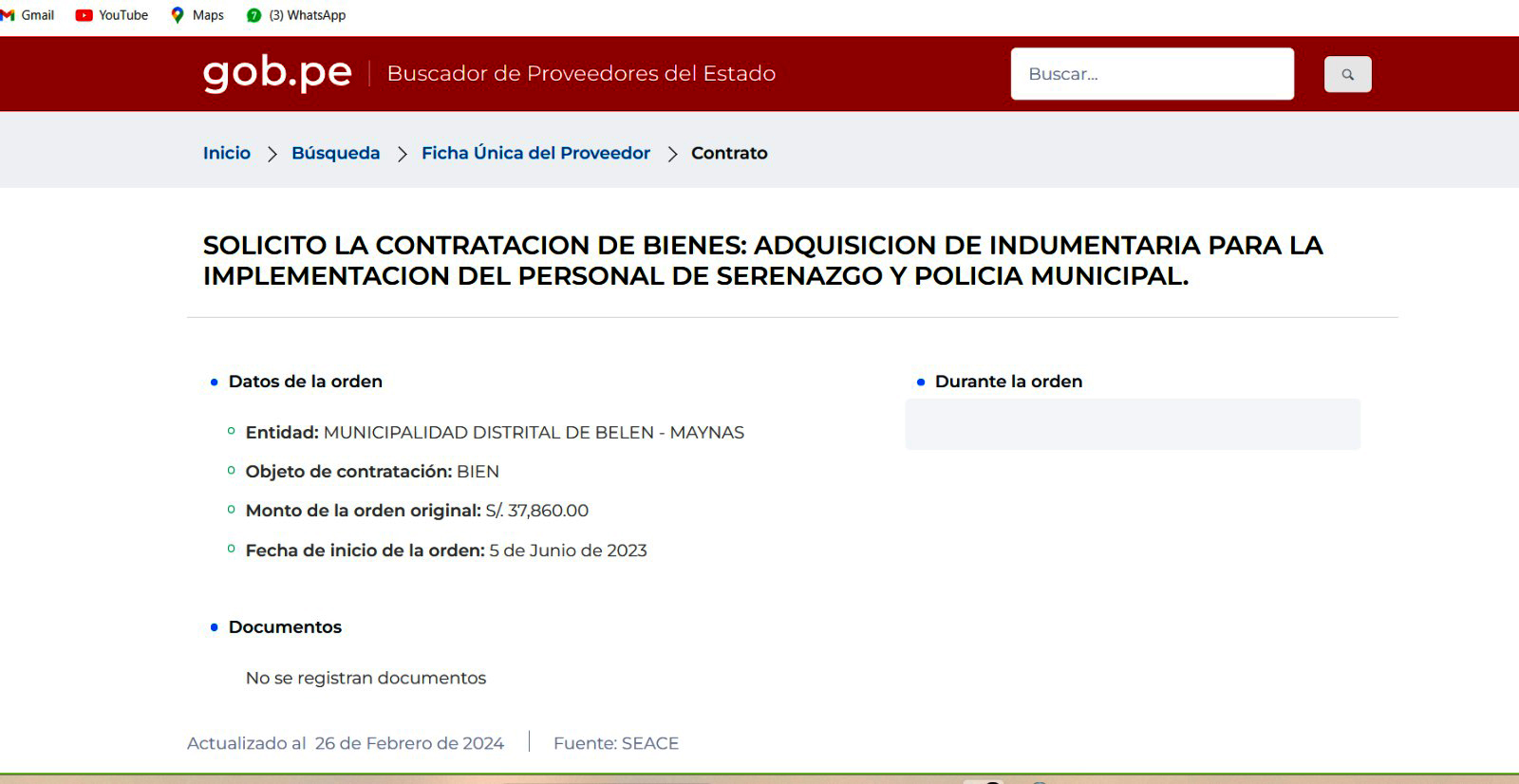Screen dimensions: 1519x784
Task: Click the gob.pe logo
Action: tap(277, 73)
